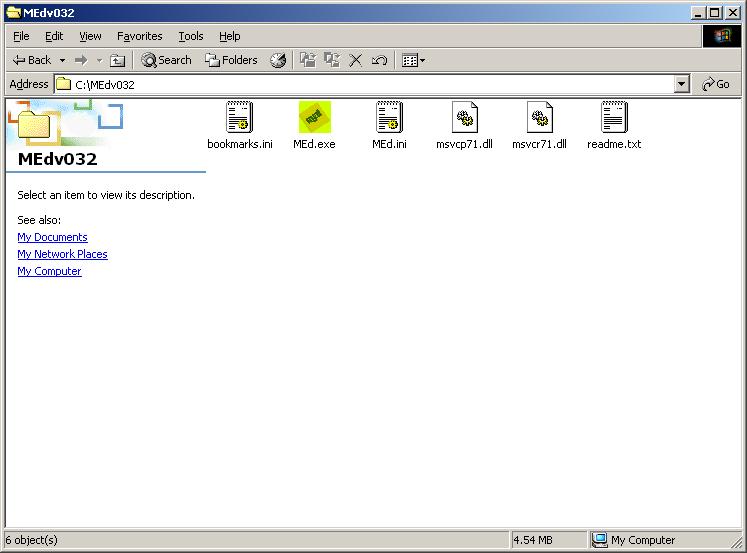This screenshot has width=747, height=553.
Task: Select the msvcr71.dll file icon
Action: click(x=539, y=117)
